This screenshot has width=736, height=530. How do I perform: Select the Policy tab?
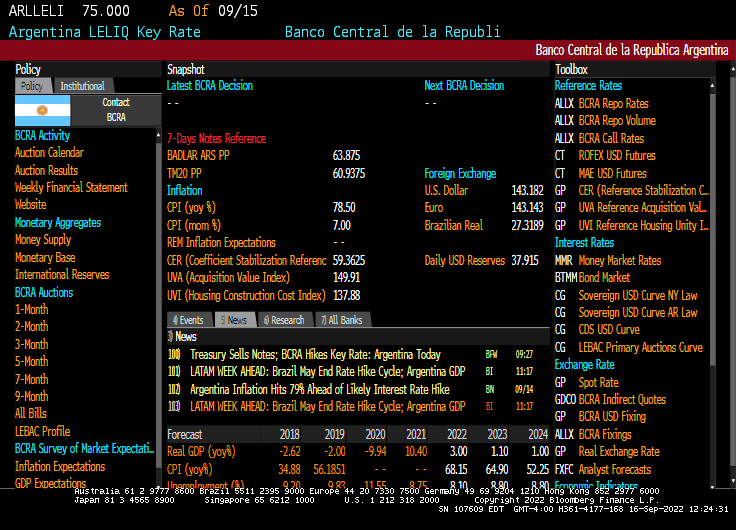31,86
